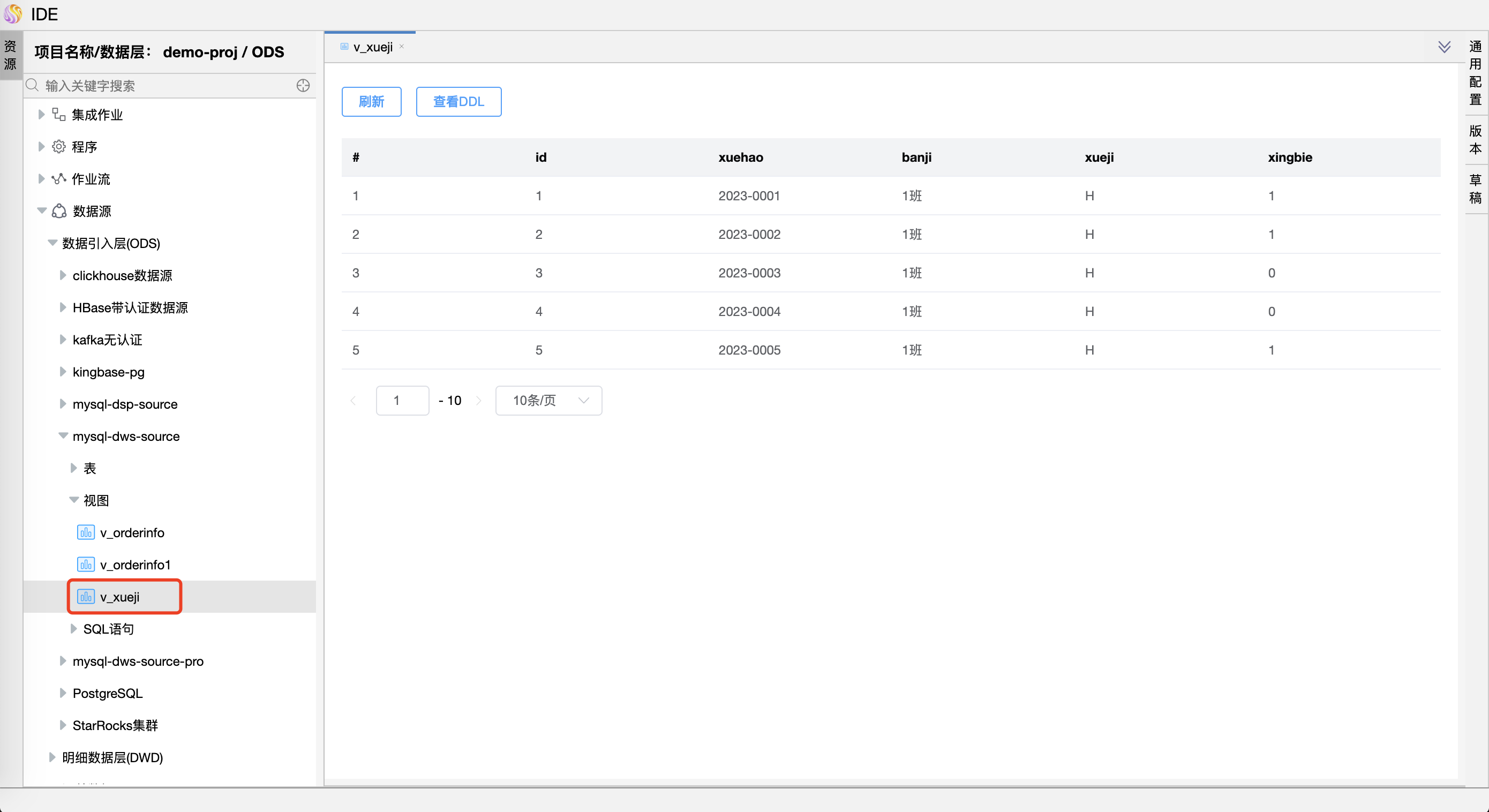Expand the clickhouse数据源 node
Image resolution: width=1489 pixels, height=812 pixels.
pos(63,275)
